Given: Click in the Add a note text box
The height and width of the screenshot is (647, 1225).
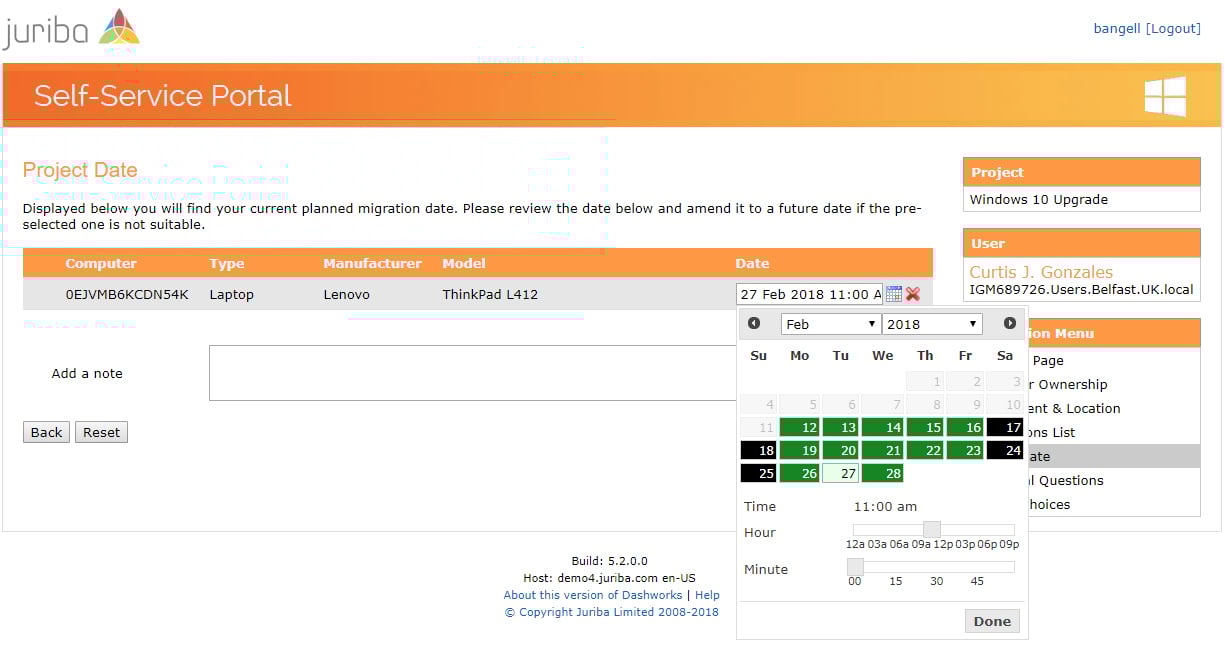Looking at the screenshot, I should [x=472, y=373].
